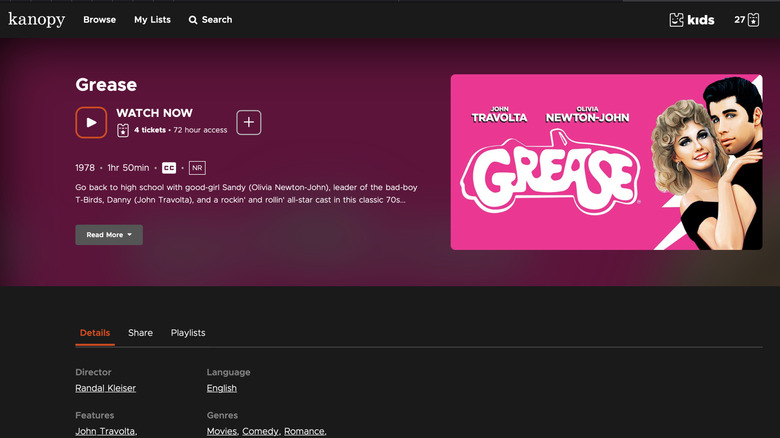
Task: View the 27 remaining tickets counter
Action: pyautogui.click(x=747, y=19)
